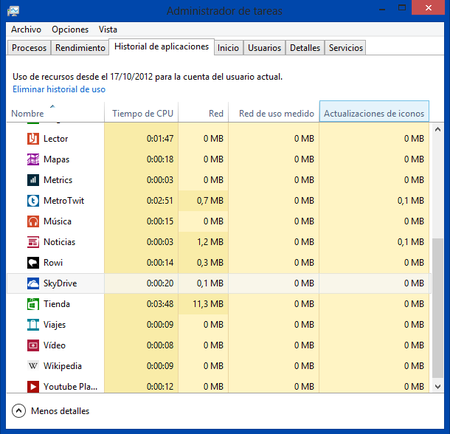Click Youtube Player CPU time 0:00:12
The image size is (450, 434).
coord(160,387)
